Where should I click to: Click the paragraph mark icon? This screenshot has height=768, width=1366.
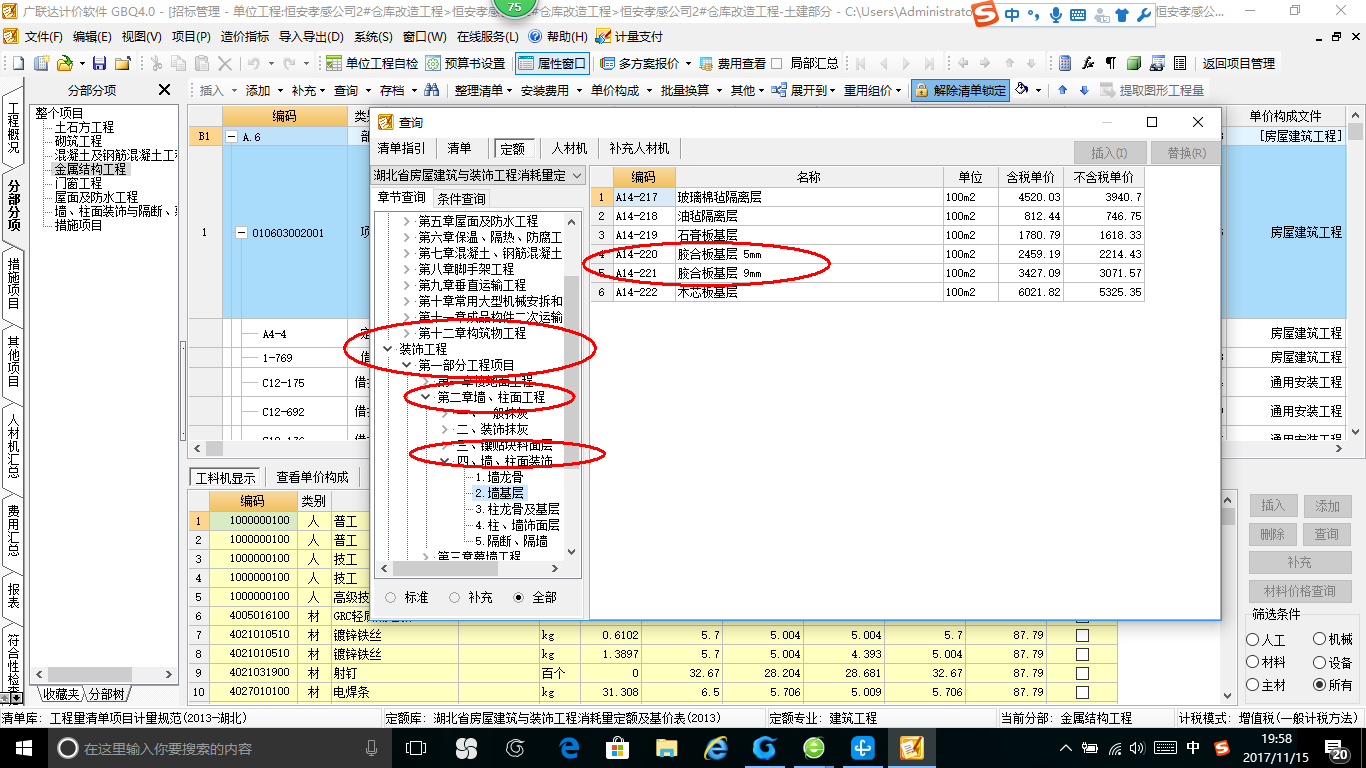click(x=1110, y=63)
